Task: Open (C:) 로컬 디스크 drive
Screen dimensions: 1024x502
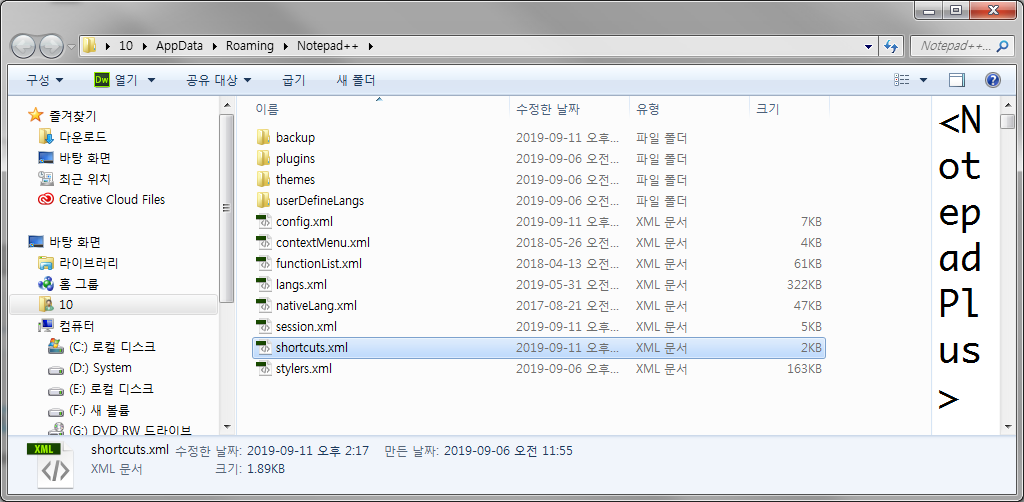Action: (x=112, y=347)
